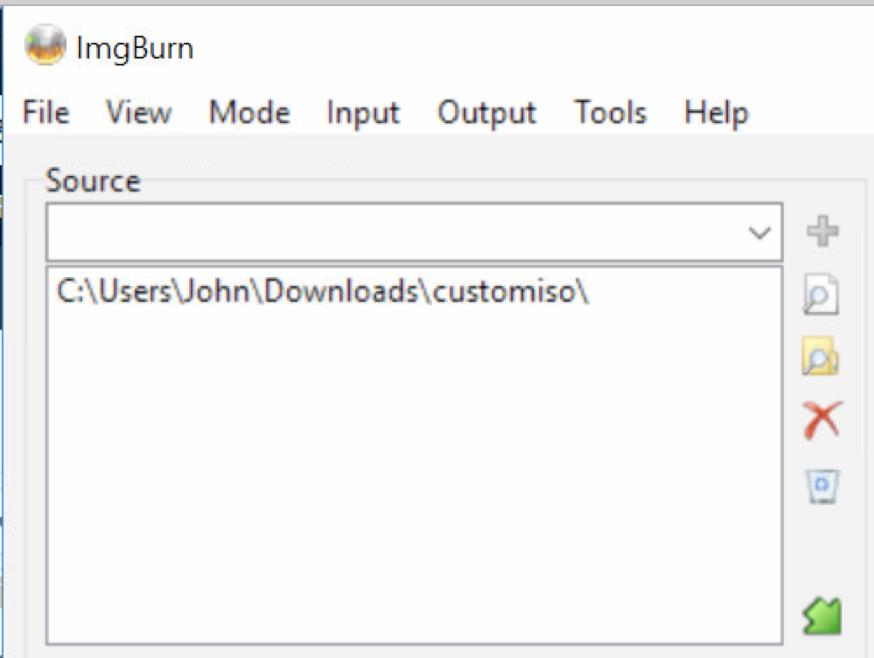Open the File menu
Viewport: 874px width, 658px height.
tap(45, 113)
